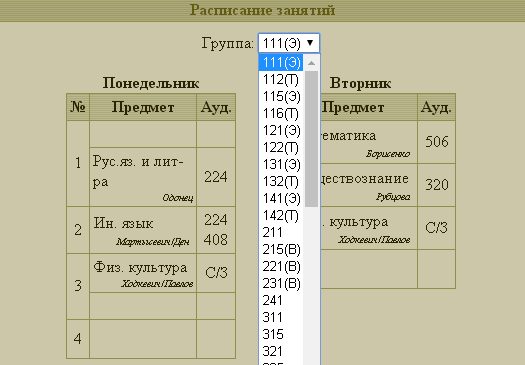The height and width of the screenshot is (365, 525).
Task: Click room 320 in Tuesday table
Action: click(x=437, y=185)
